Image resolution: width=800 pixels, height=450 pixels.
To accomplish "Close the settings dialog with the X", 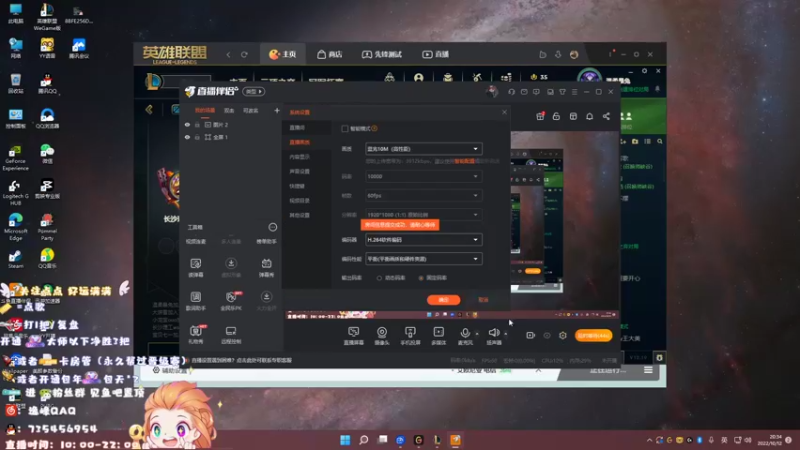I will [504, 112].
